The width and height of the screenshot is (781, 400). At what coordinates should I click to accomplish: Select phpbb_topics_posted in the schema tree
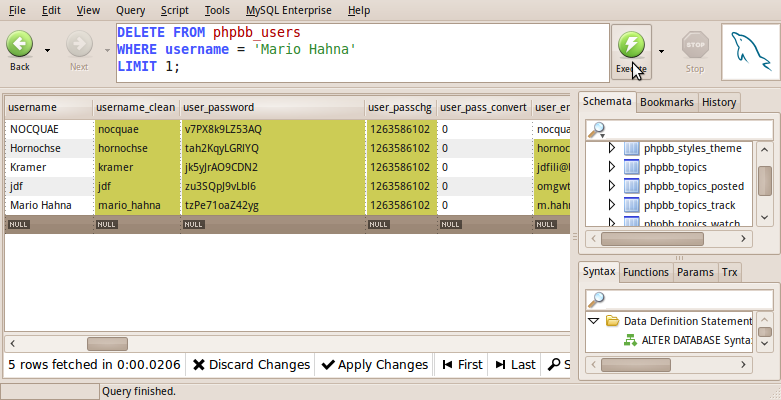pyautogui.click(x=694, y=186)
